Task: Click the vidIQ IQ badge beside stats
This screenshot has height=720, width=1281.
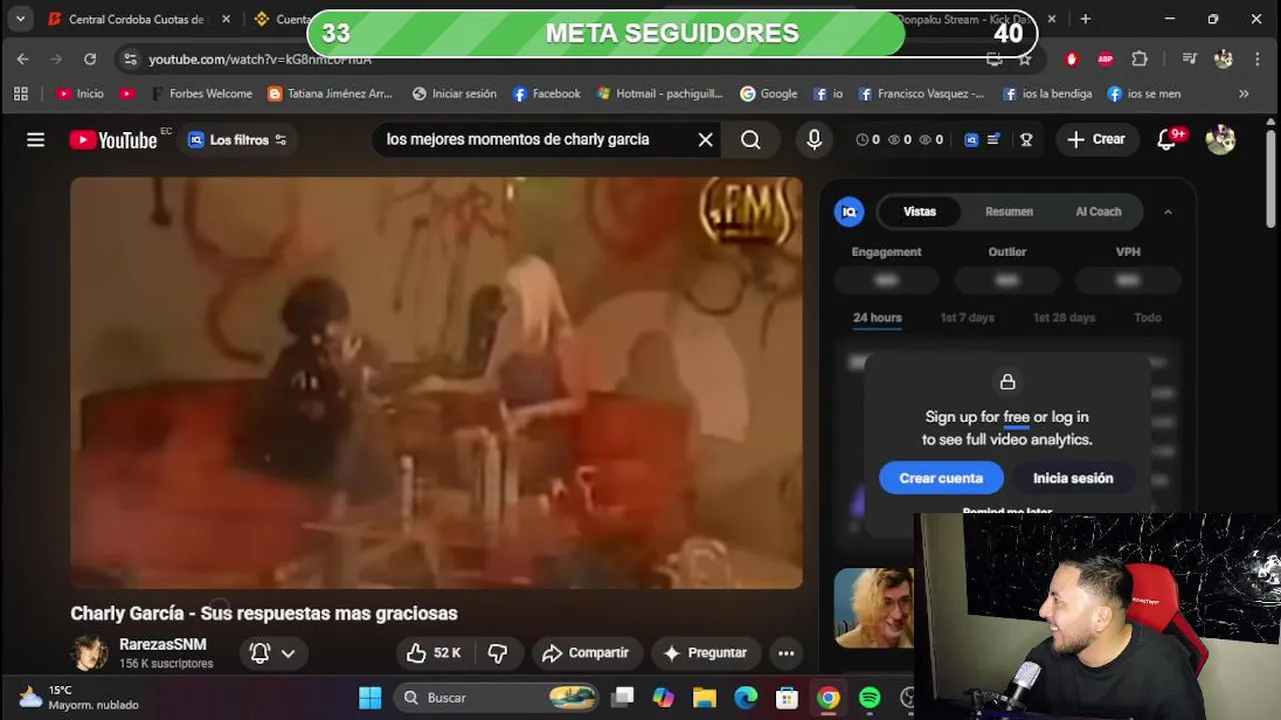Action: [x=971, y=140]
